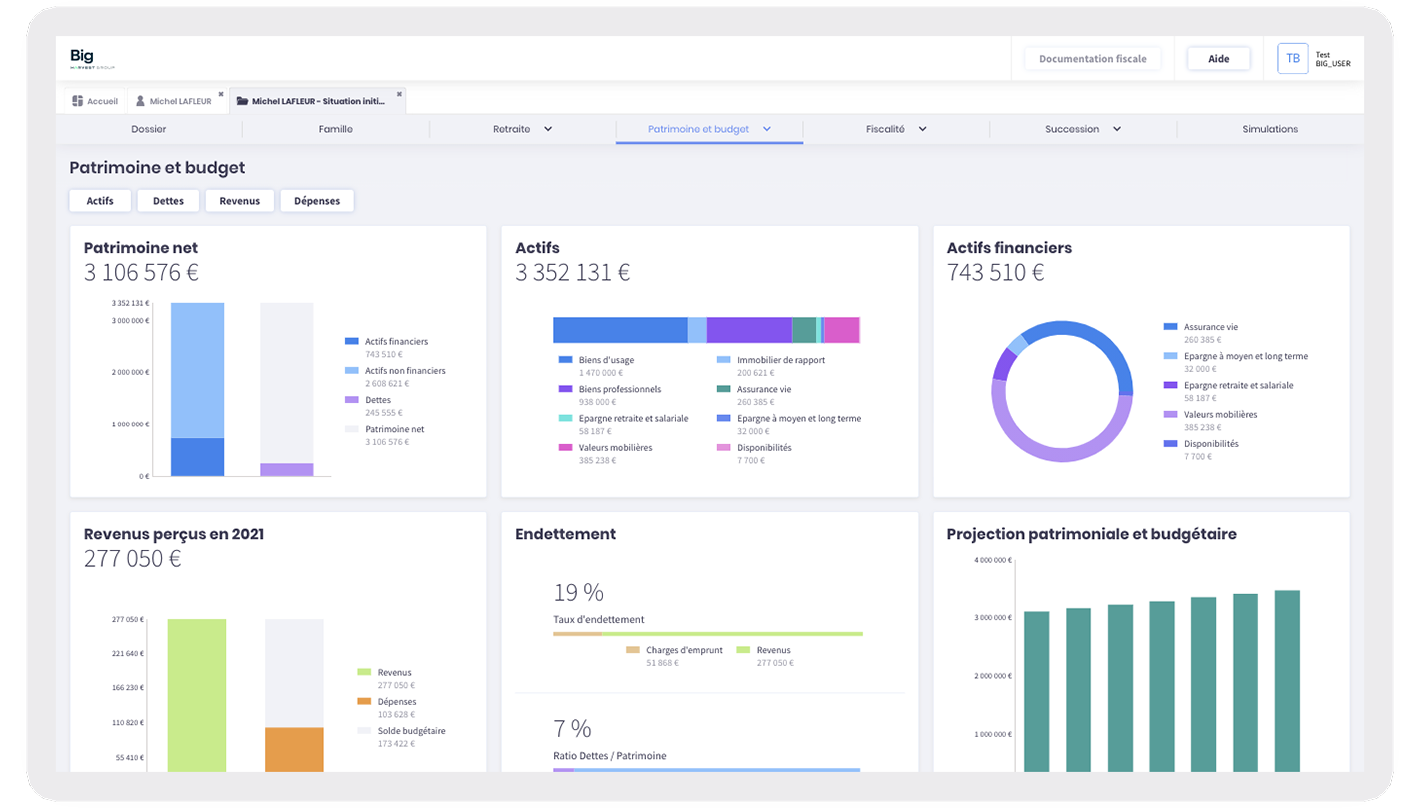This screenshot has height=808, width=1420.
Task: Close the Michel LAFLEUR client tab
Action: click(x=221, y=94)
